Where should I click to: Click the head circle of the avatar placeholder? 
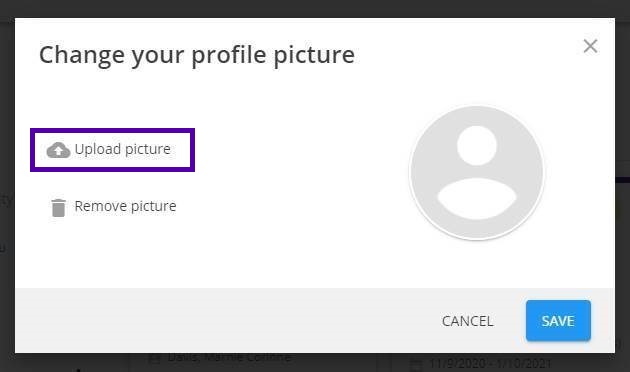click(477, 145)
